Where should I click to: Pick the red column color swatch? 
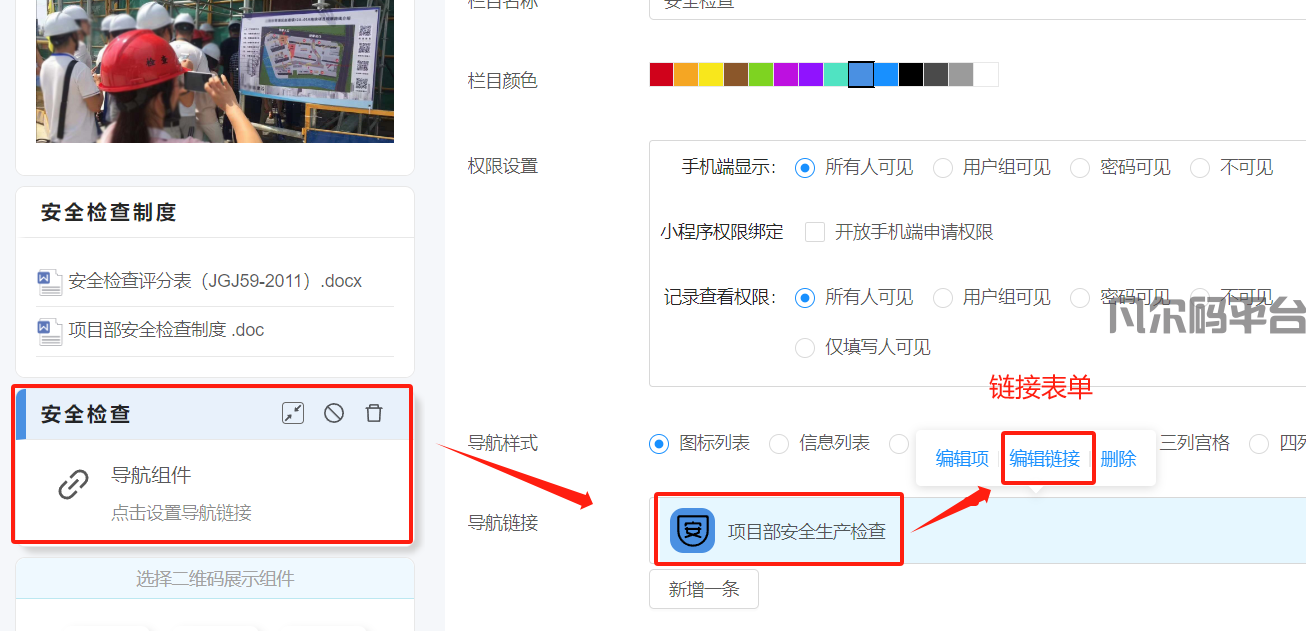pos(661,75)
